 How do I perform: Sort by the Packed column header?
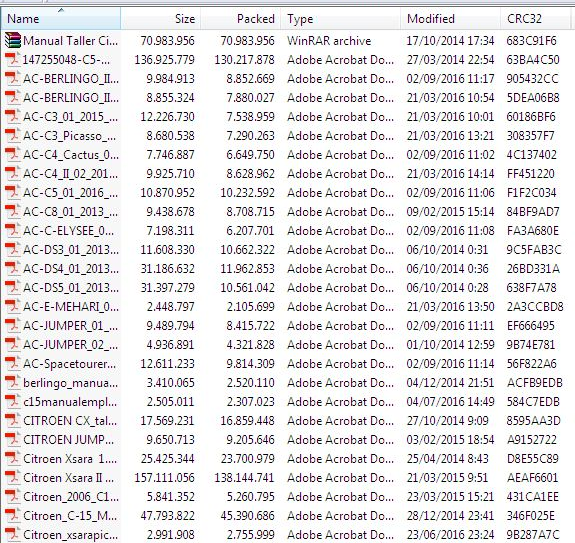[x=241, y=18]
